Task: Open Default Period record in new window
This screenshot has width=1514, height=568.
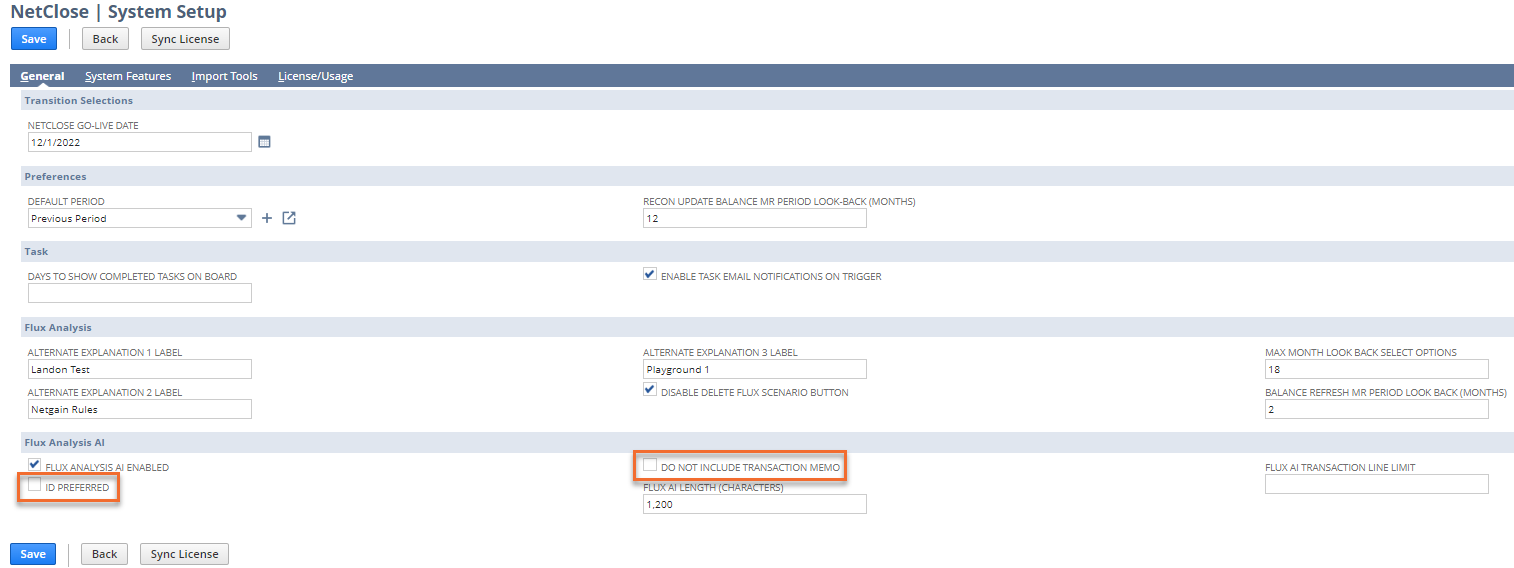Action: click(x=289, y=218)
